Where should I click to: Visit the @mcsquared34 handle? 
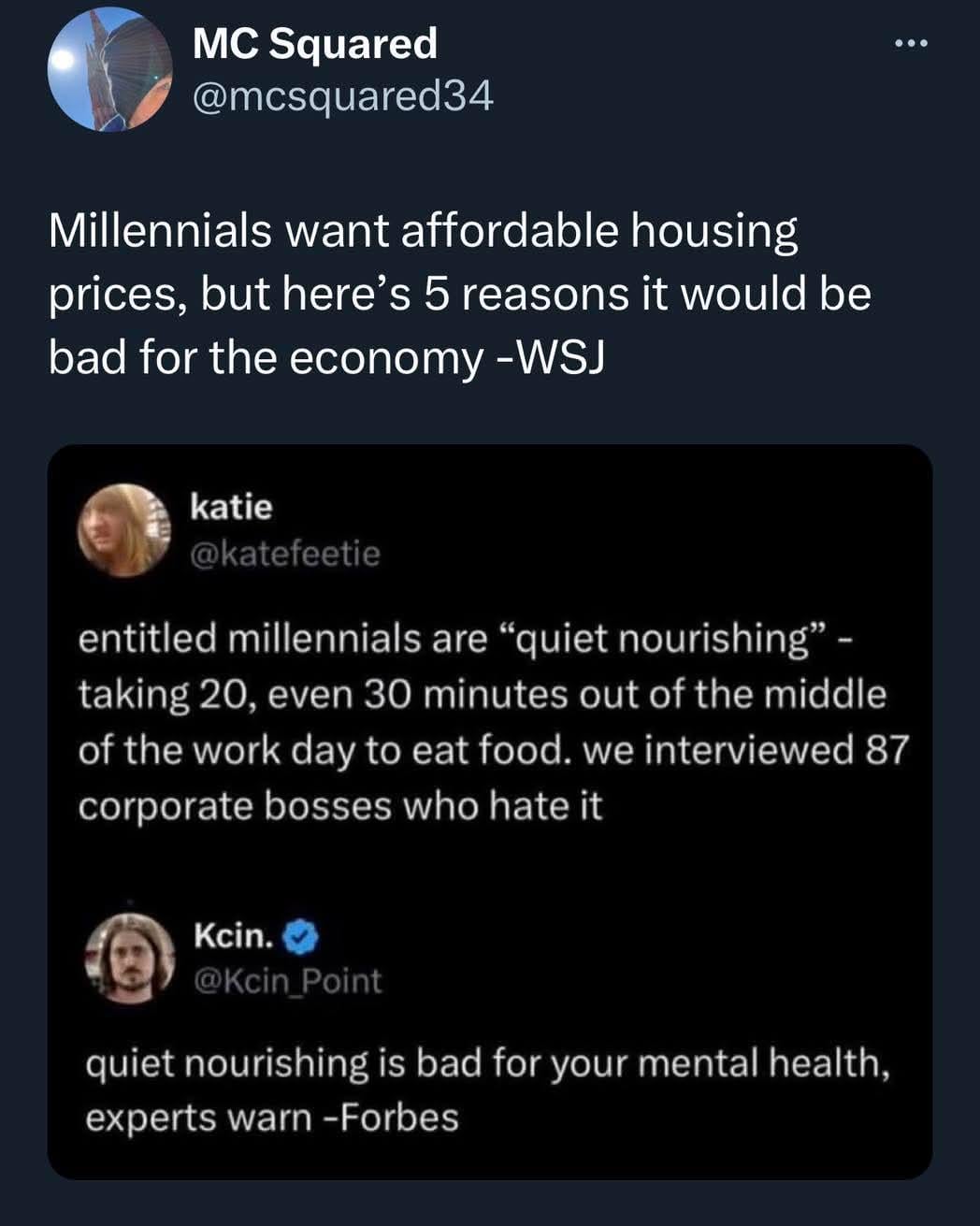pos(342,95)
